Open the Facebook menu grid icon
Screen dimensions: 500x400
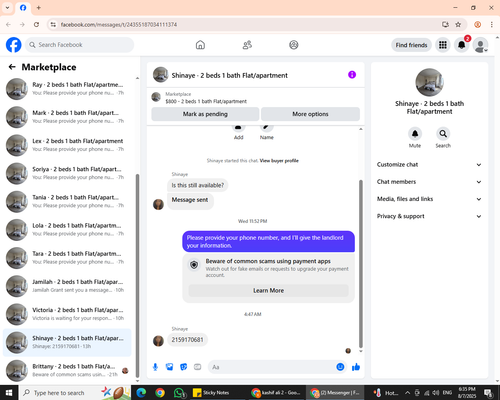[443, 45]
